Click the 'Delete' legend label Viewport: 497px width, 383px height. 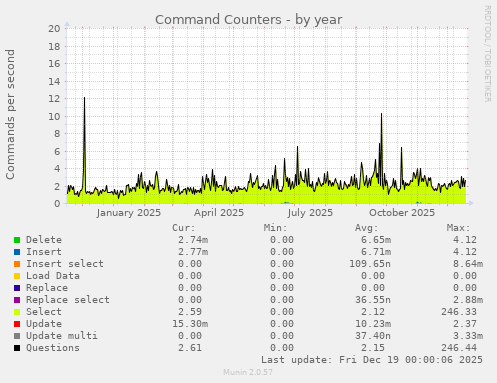click(44, 240)
